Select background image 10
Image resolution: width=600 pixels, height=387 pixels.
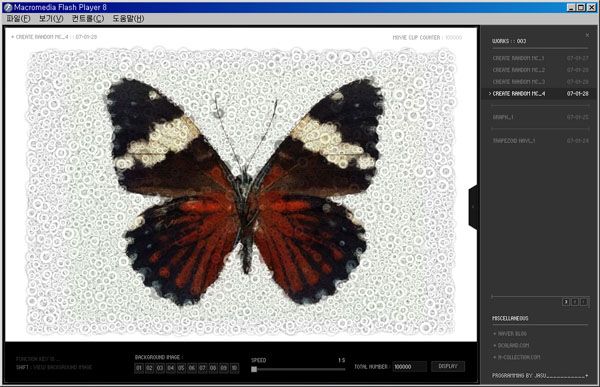(x=234, y=368)
